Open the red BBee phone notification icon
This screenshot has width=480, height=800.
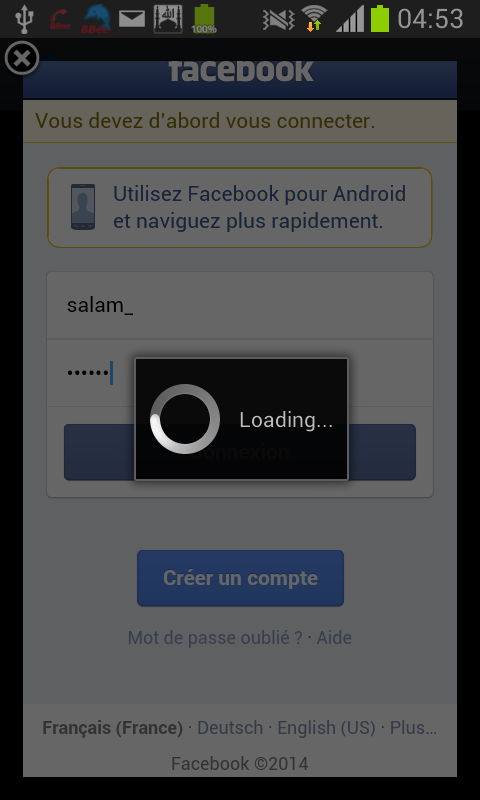click(60, 19)
